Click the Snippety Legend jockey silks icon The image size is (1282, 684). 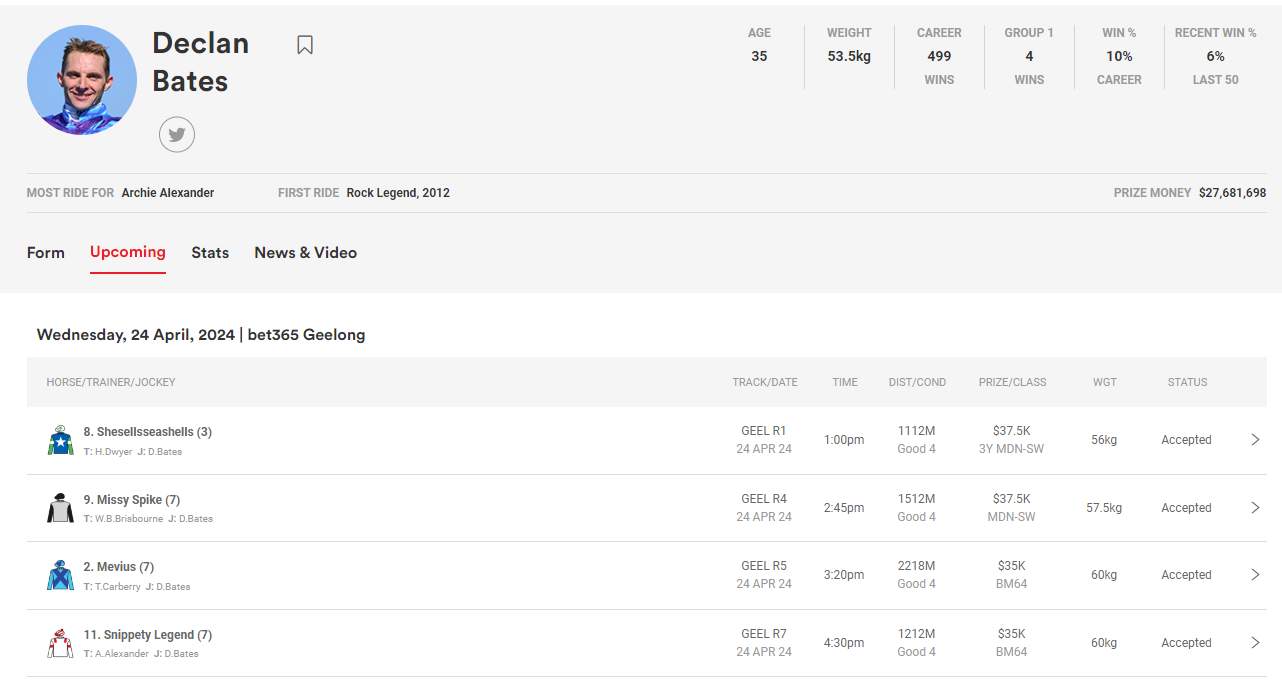(x=60, y=643)
